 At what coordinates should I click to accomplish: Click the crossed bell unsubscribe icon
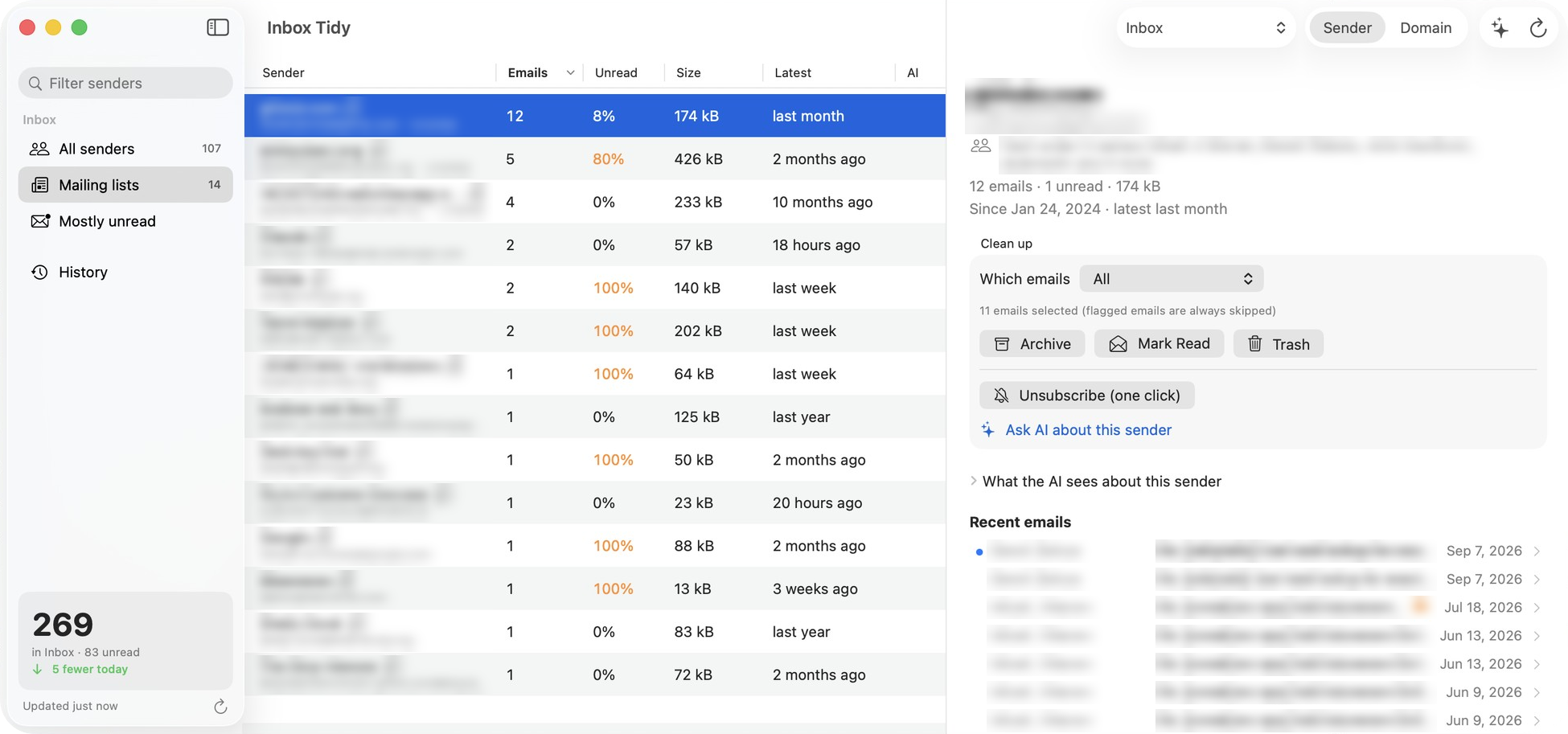(x=1001, y=396)
